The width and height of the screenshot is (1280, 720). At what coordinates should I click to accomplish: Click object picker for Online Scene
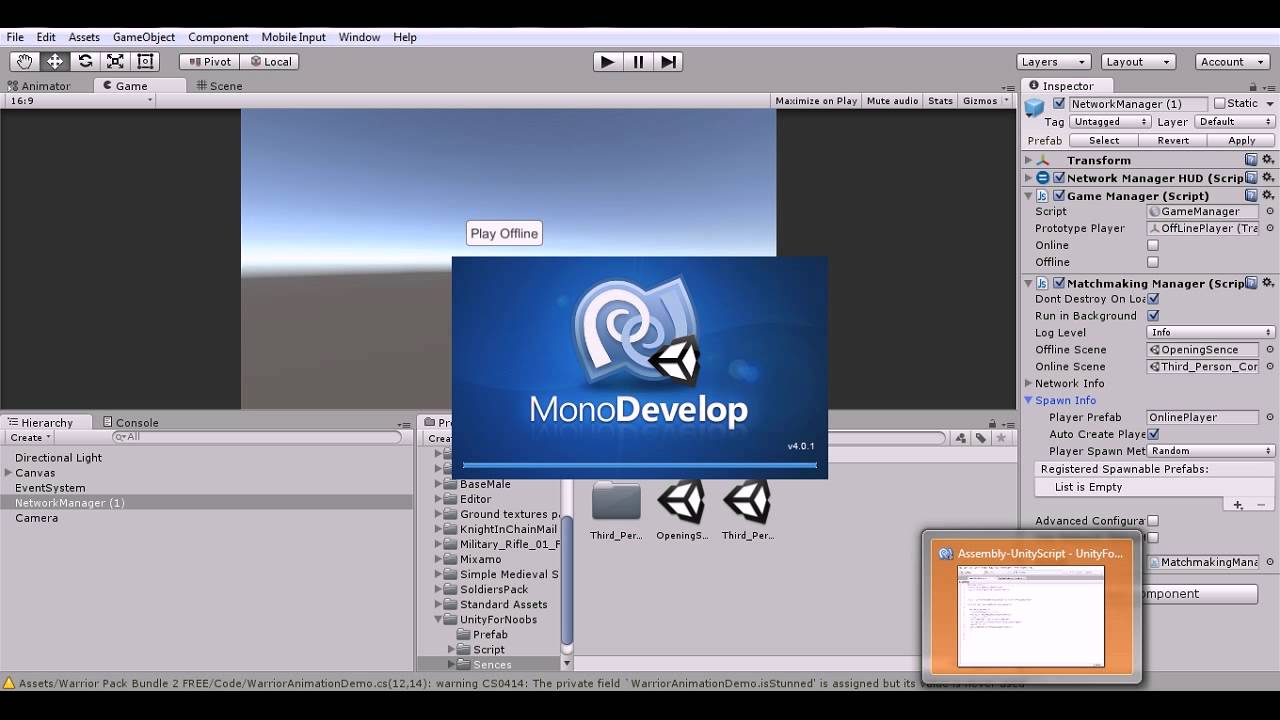[x=1270, y=367]
